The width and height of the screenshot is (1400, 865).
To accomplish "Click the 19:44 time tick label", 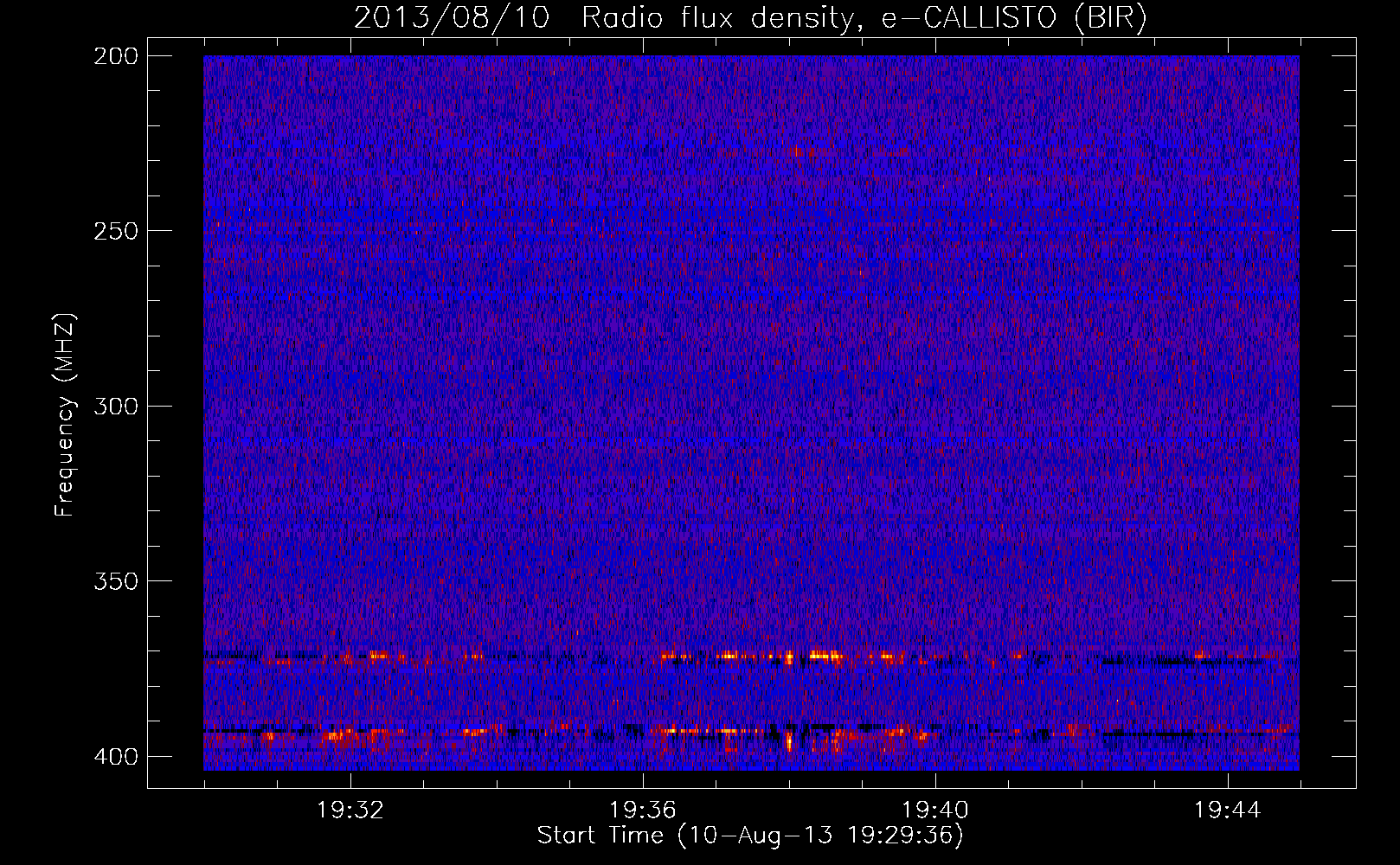I will point(1228,811).
